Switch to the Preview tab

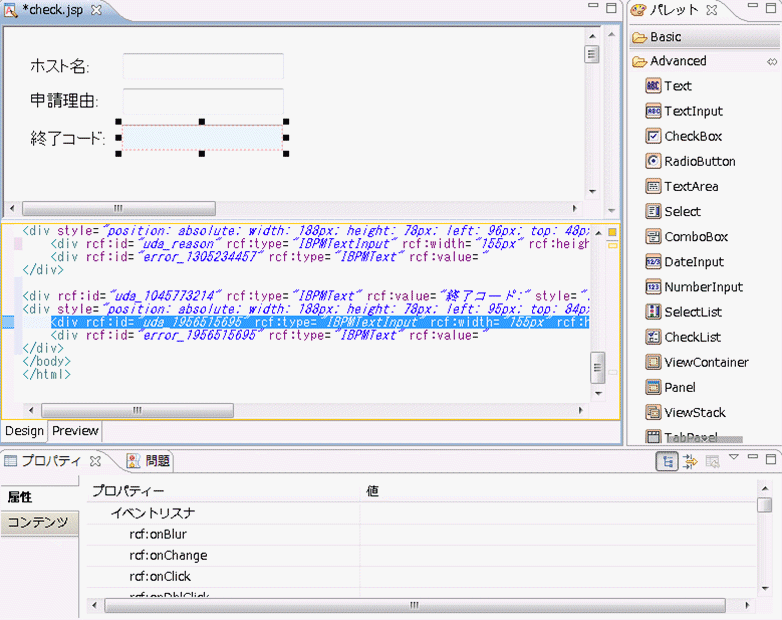pos(76,431)
